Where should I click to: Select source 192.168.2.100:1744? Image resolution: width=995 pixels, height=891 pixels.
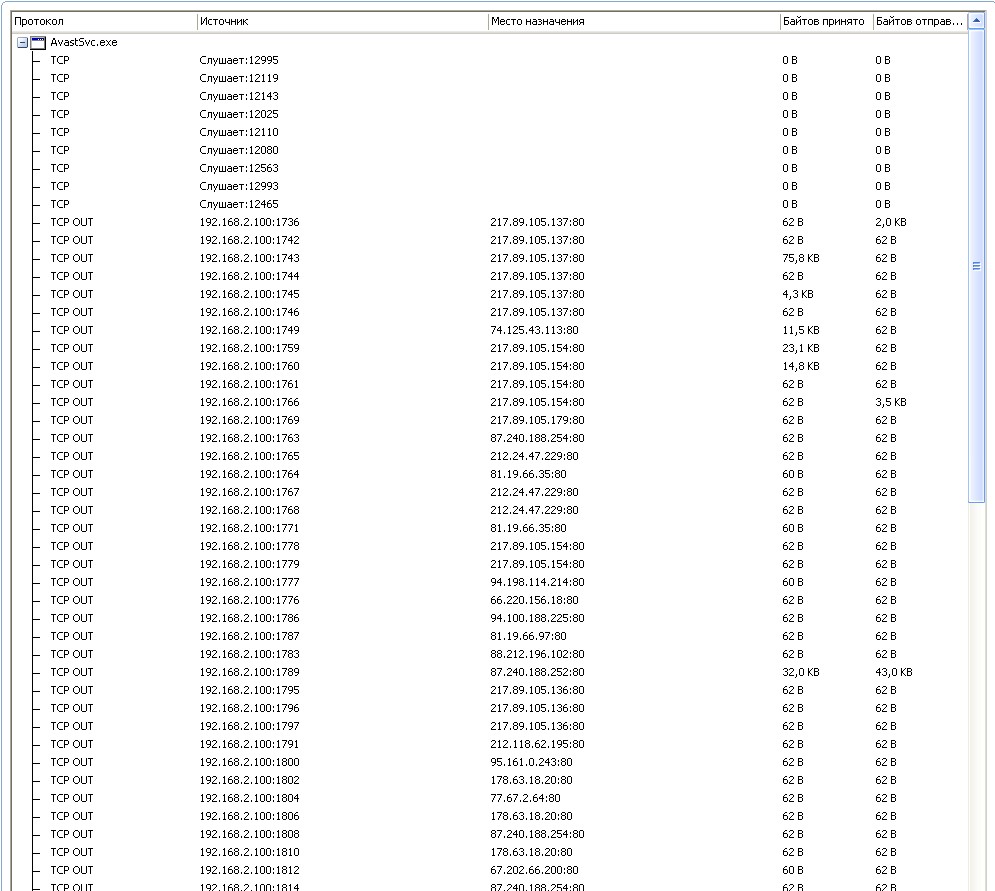249,276
